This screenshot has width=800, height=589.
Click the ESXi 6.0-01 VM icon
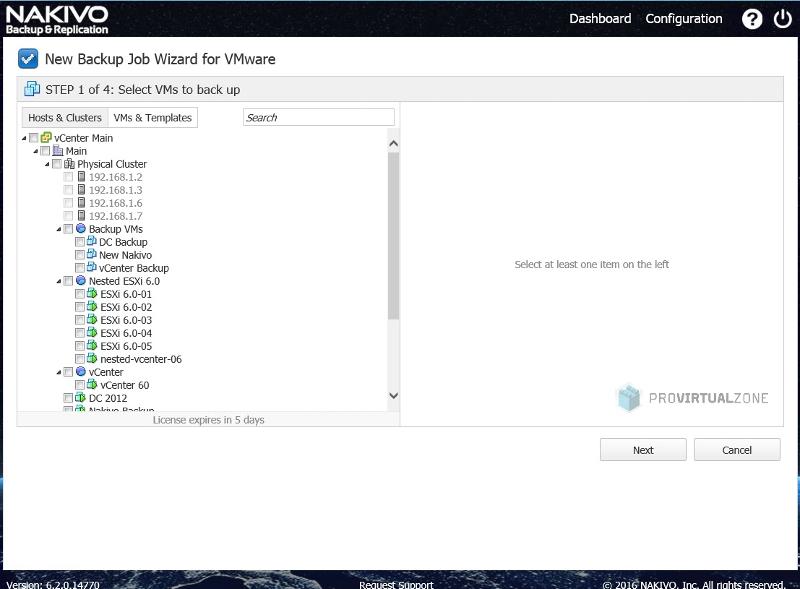pos(92,293)
